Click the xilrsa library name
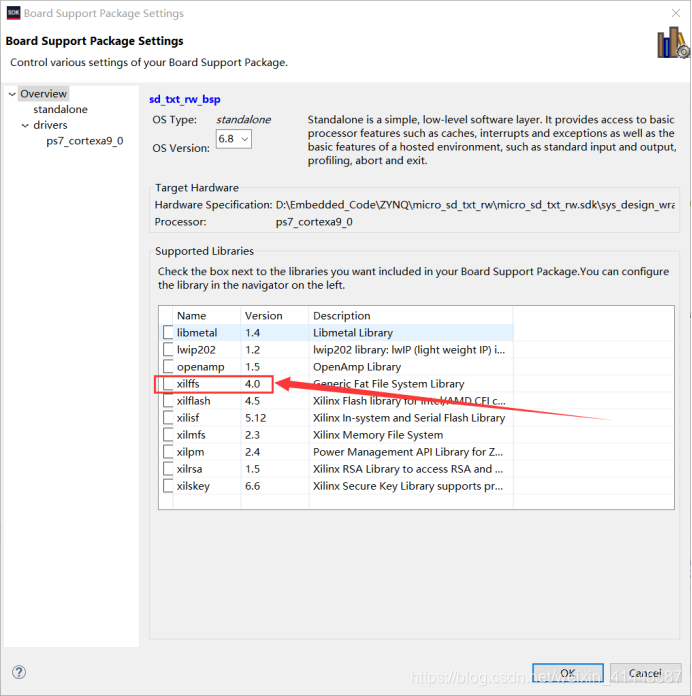Viewport: 692px width, 696px height. click(x=190, y=469)
